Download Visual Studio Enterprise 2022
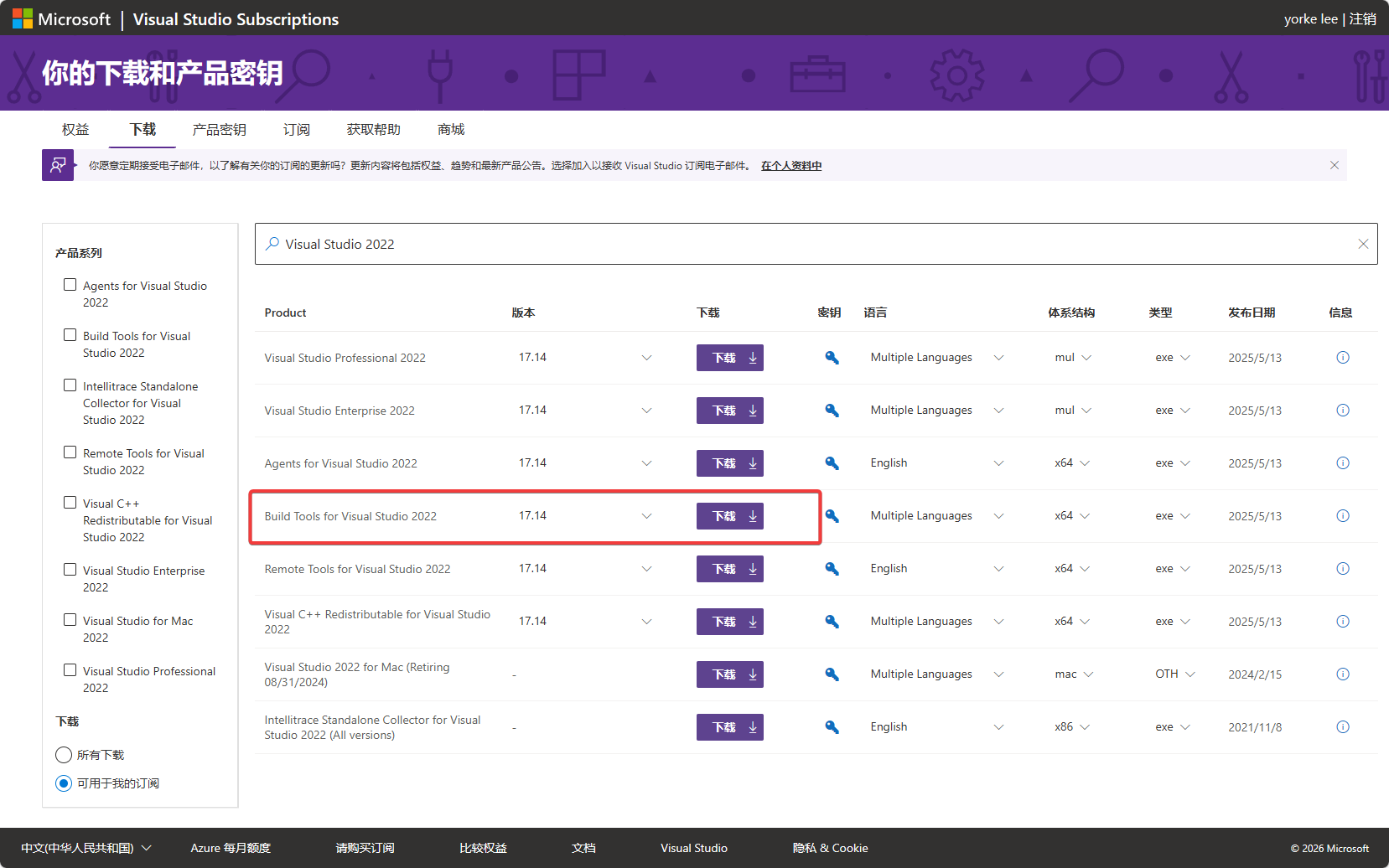The width and height of the screenshot is (1389, 868). point(730,411)
